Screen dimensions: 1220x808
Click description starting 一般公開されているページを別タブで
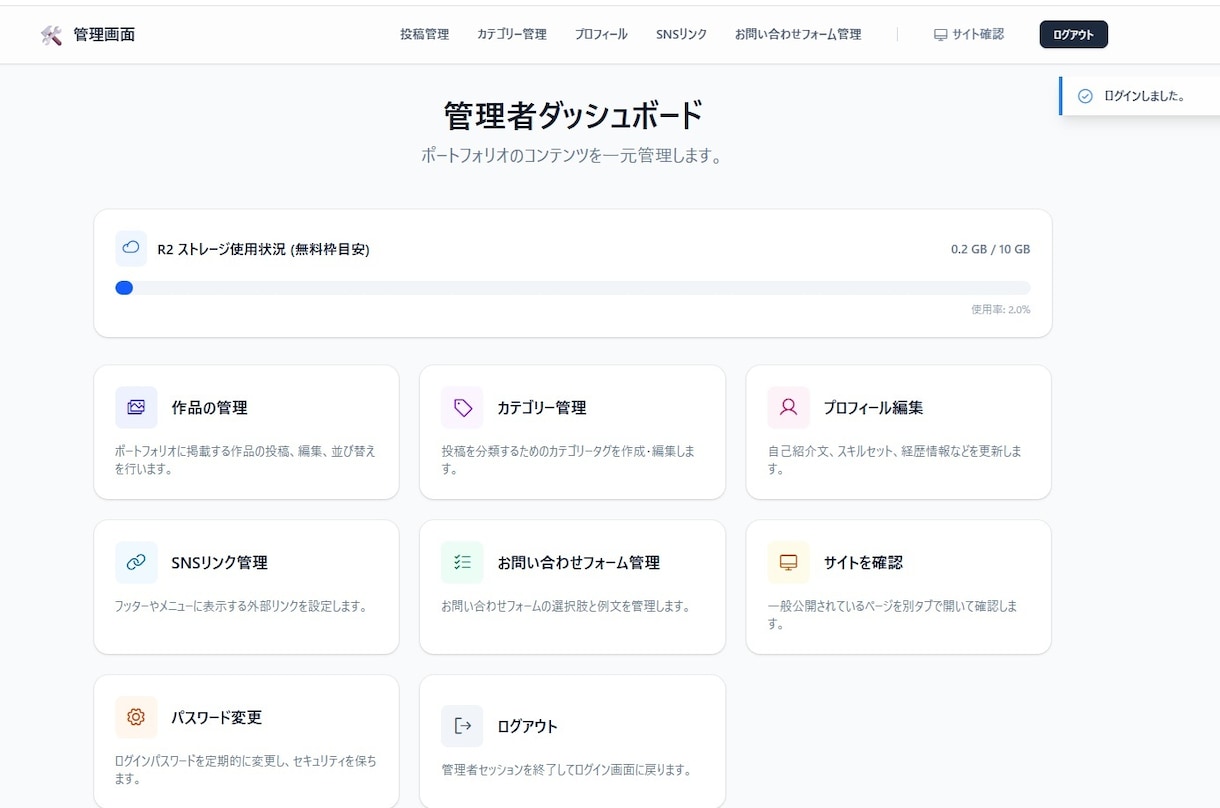point(893,615)
